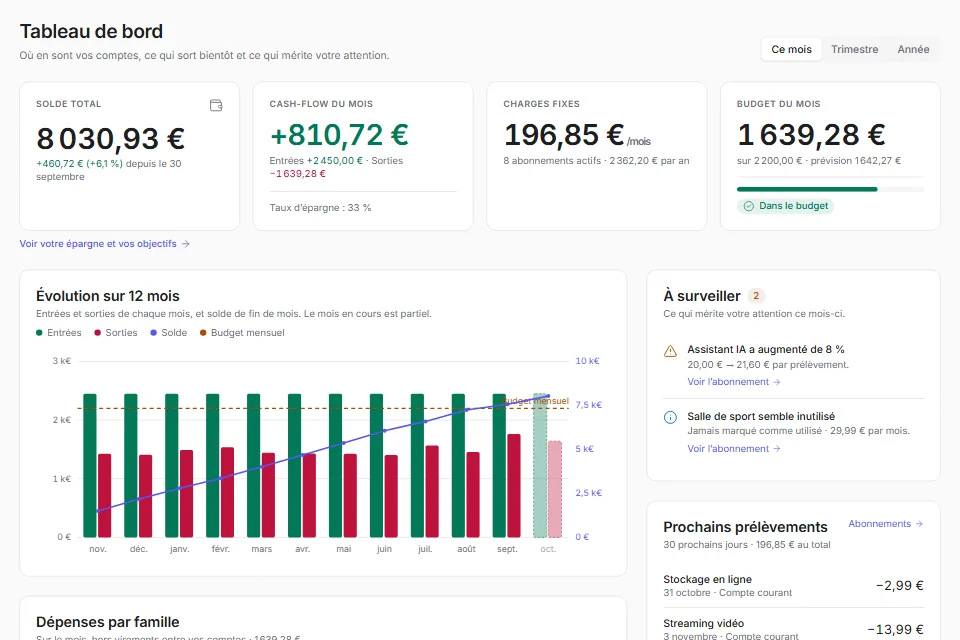Viewport: 960px width, 640px height.
Task: Click the warning triangle icon beside Assistant IA
Action: point(670,351)
